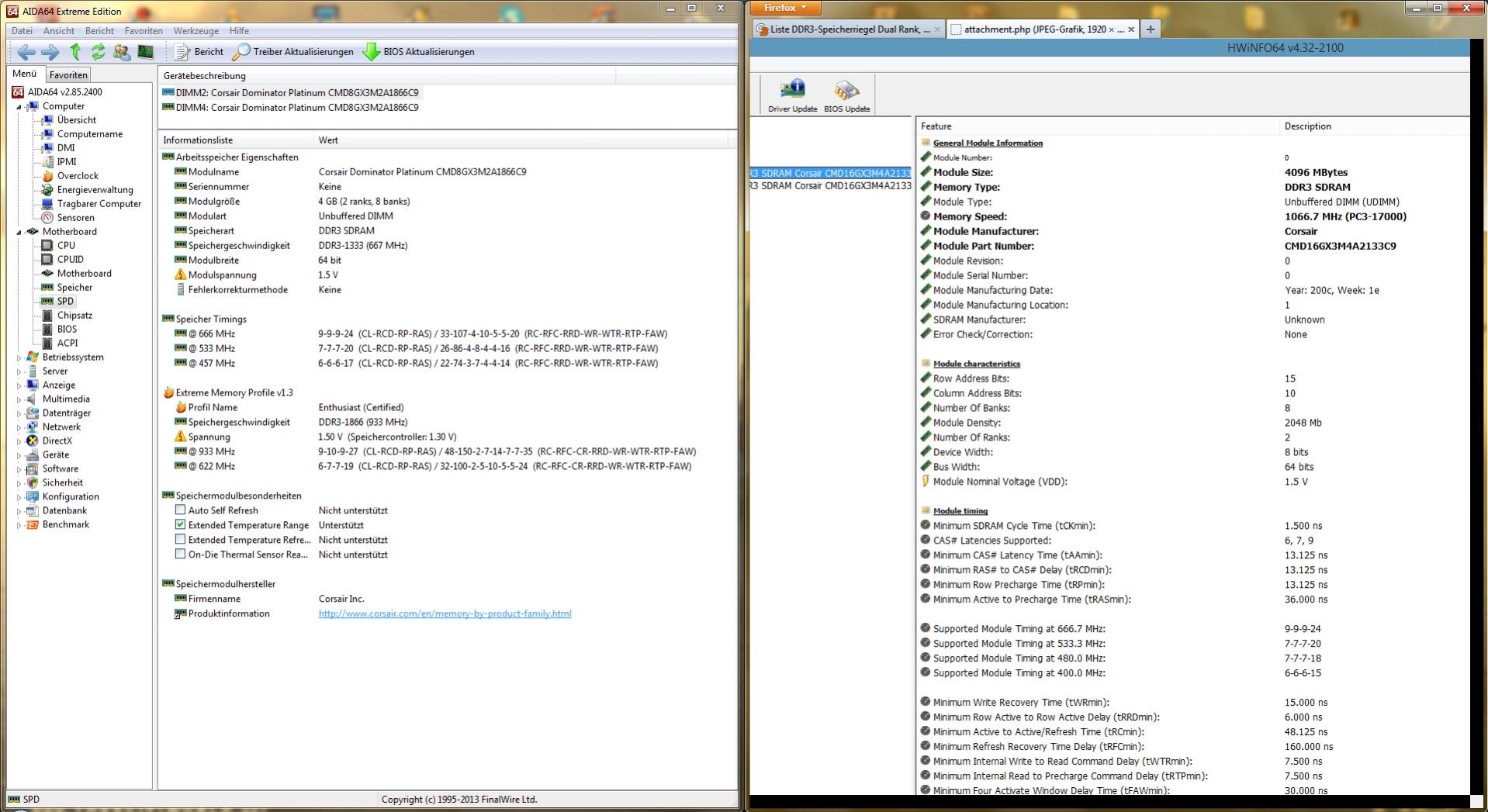Toggle Extended Temperature Range checkbox
The height and width of the screenshot is (812, 1488).
pyautogui.click(x=180, y=525)
